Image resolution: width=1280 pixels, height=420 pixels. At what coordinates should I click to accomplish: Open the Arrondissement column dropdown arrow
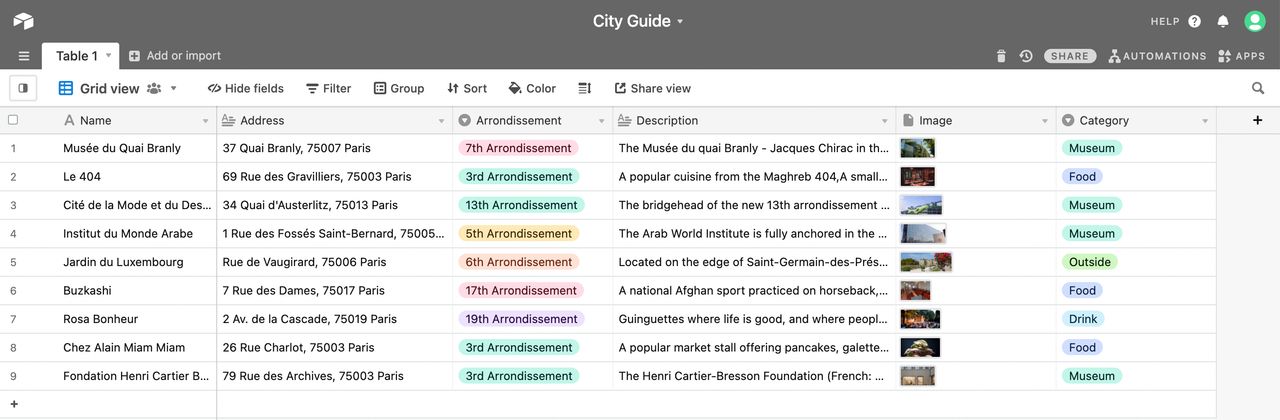point(602,121)
